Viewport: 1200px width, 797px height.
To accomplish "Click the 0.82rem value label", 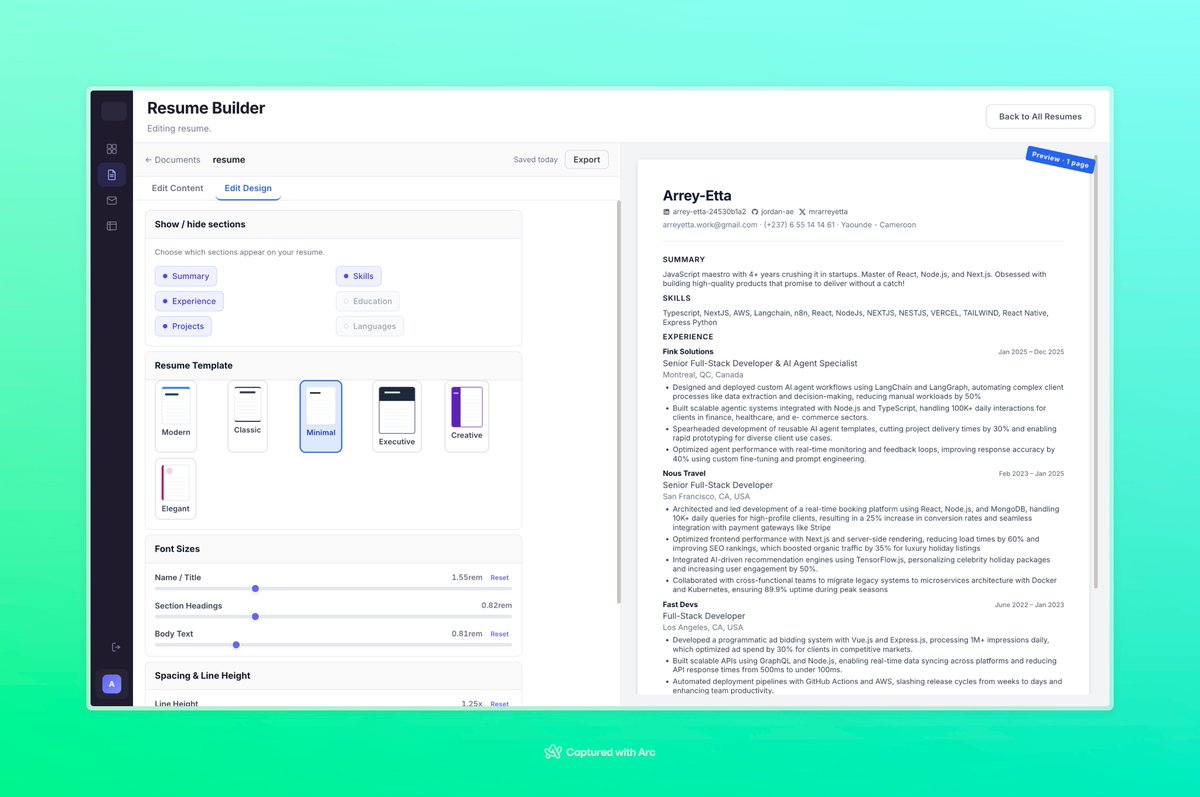I will (496, 606).
